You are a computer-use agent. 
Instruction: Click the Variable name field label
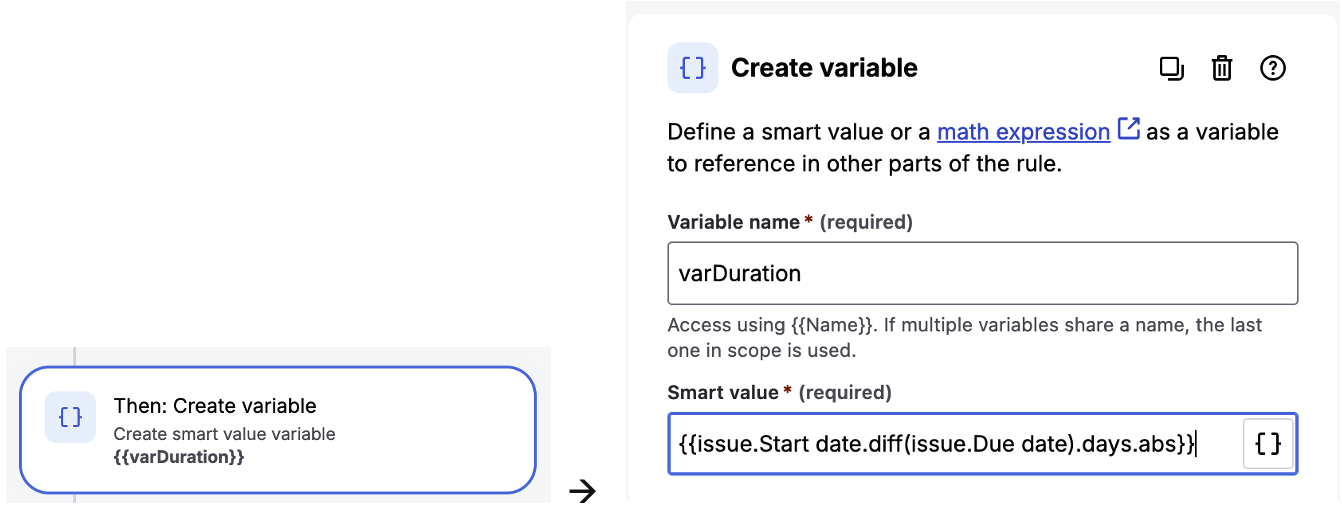pyautogui.click(x=733, y=222)
